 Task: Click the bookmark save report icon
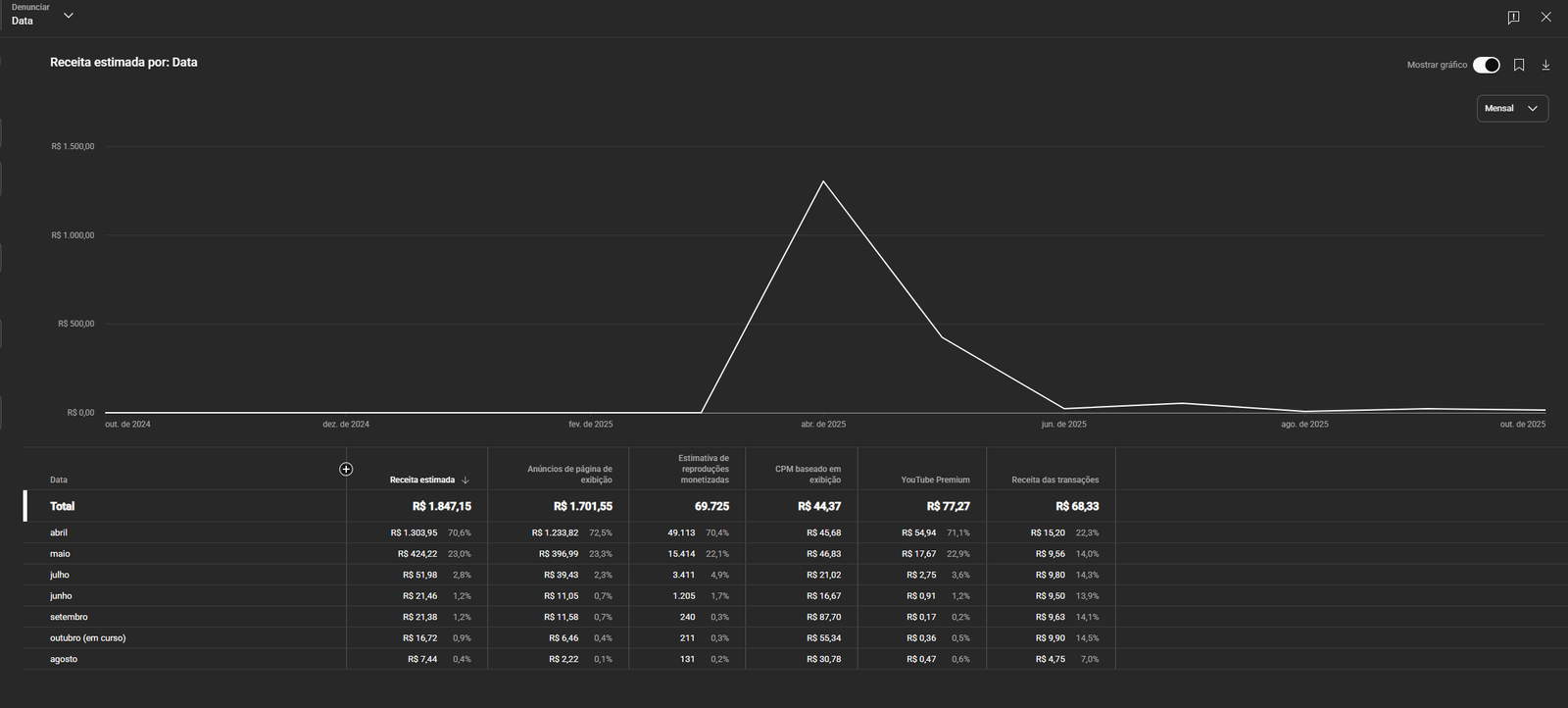pos(1519,65)
